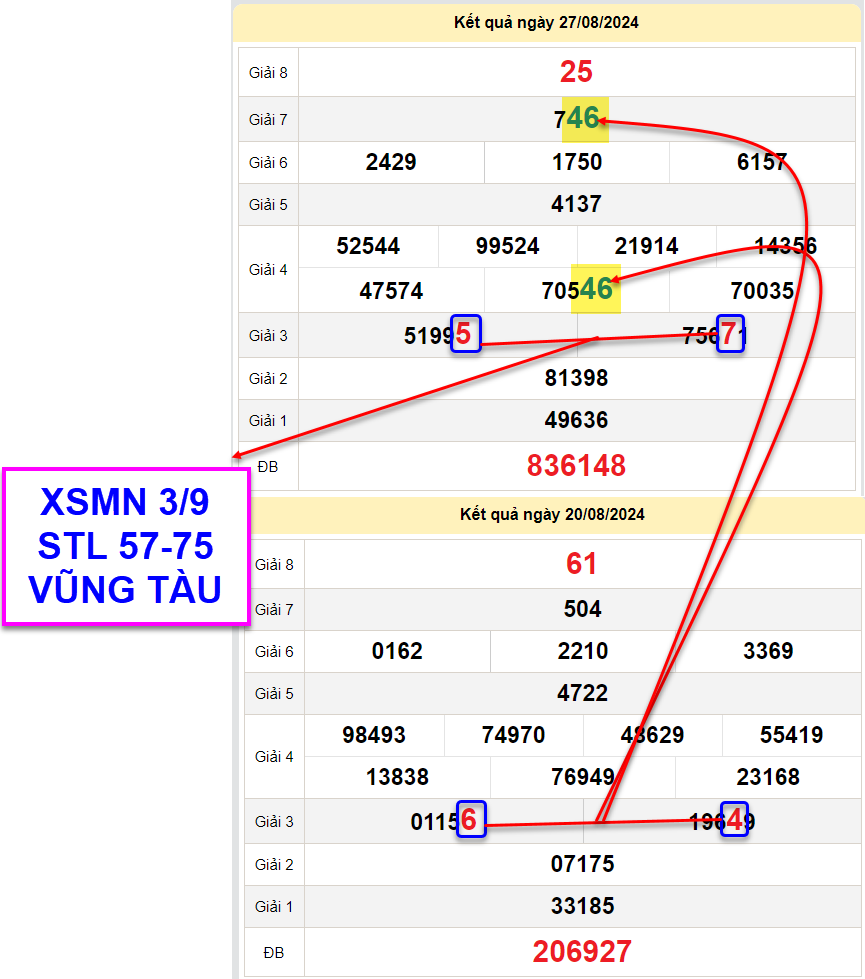This screenshot has width=865, height=979.
Task: Open the 20/08/2024 results header
Action: click(x=552, y=515)
